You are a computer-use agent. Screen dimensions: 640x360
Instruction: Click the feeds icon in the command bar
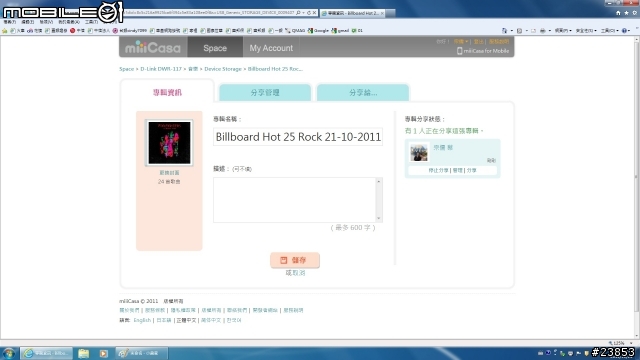click(x=519, y=31)
